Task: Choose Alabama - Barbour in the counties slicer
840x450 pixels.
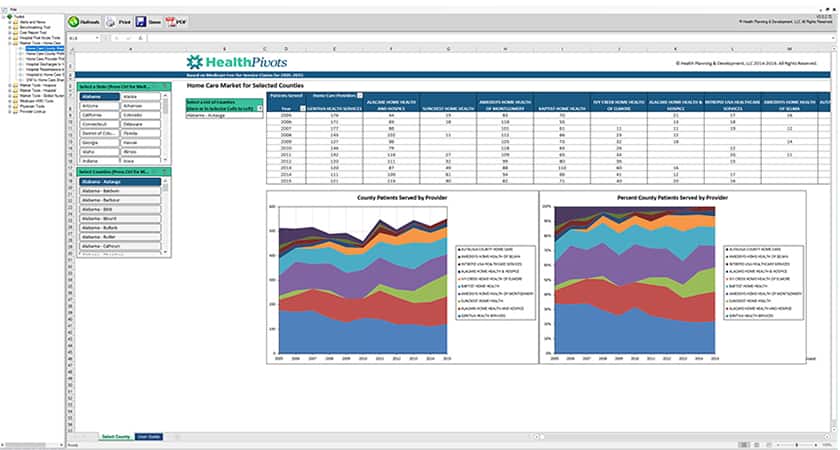Action: (120, 200)
